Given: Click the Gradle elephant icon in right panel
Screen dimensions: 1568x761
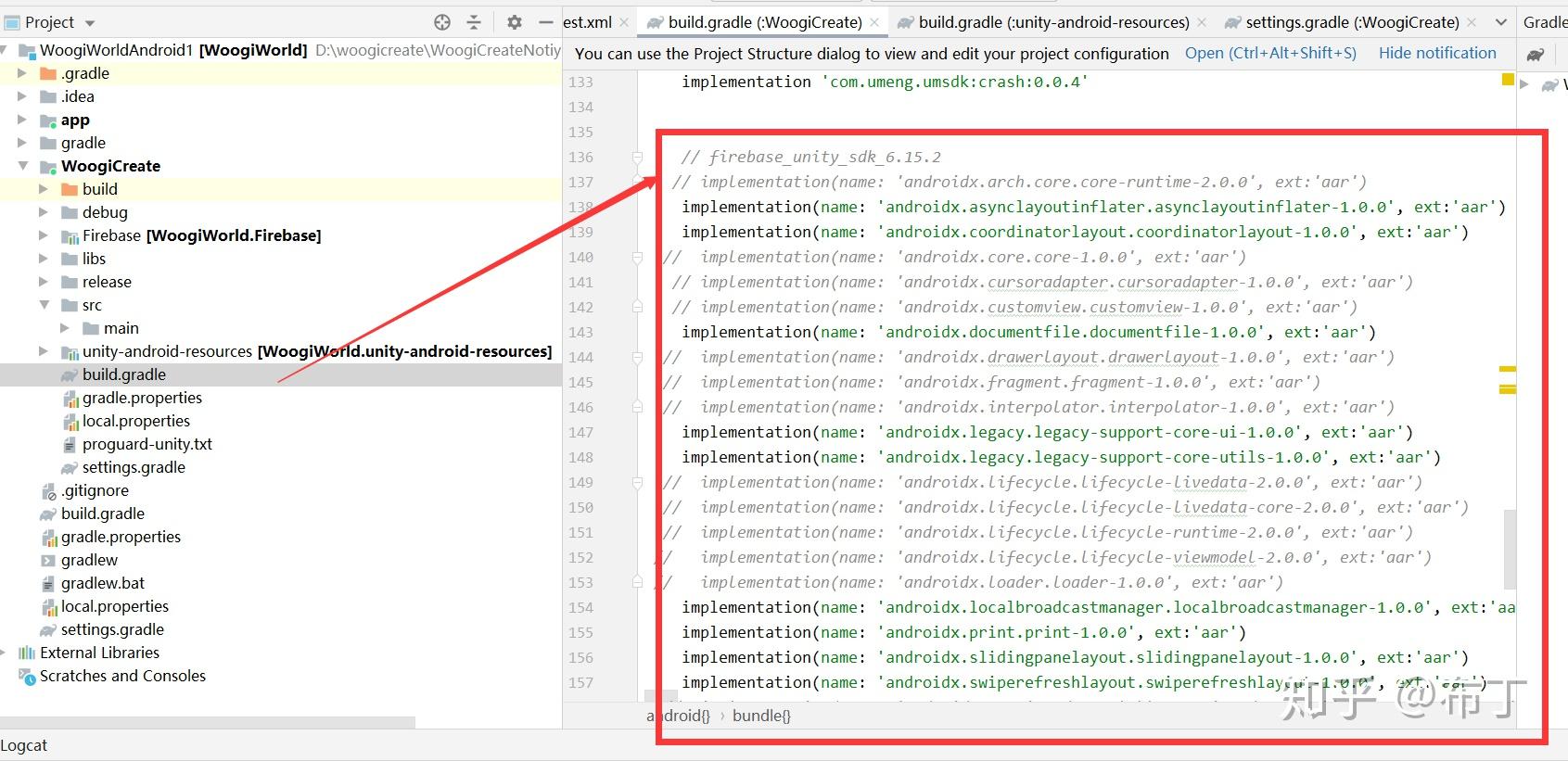Looking at the screenshot, I should pos(1536,55).
